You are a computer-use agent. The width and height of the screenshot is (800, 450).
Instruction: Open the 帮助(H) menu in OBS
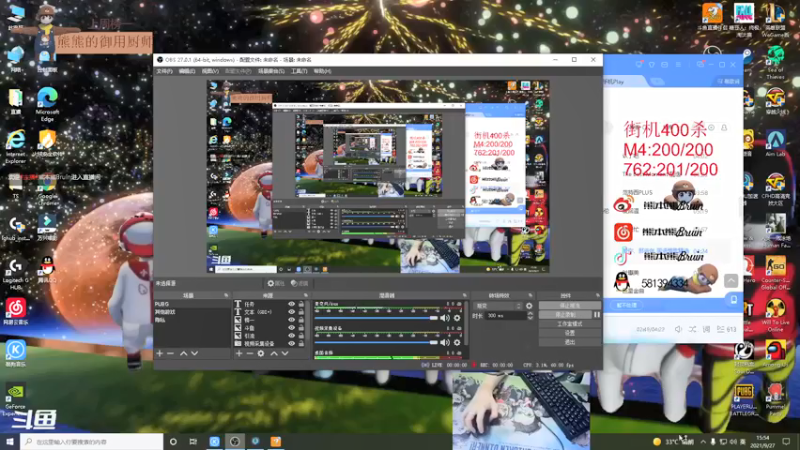coord(322,71)
